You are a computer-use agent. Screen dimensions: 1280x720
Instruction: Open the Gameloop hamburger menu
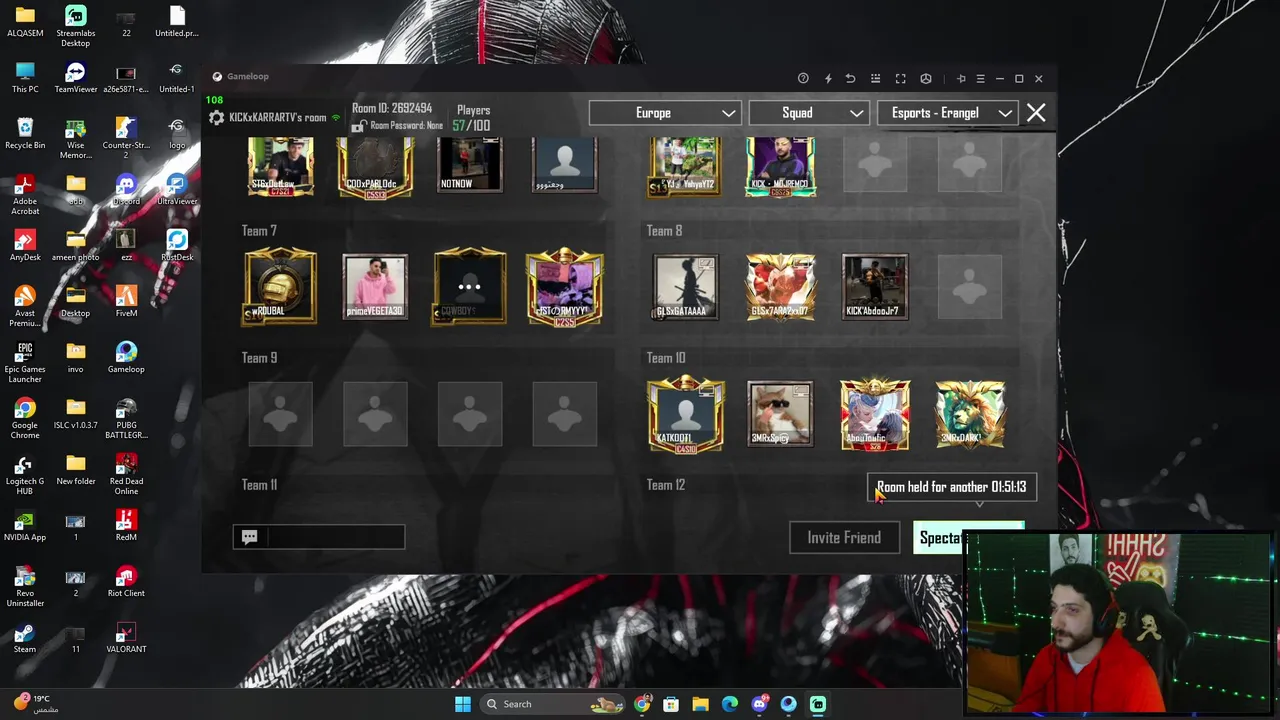click(980, 79)
